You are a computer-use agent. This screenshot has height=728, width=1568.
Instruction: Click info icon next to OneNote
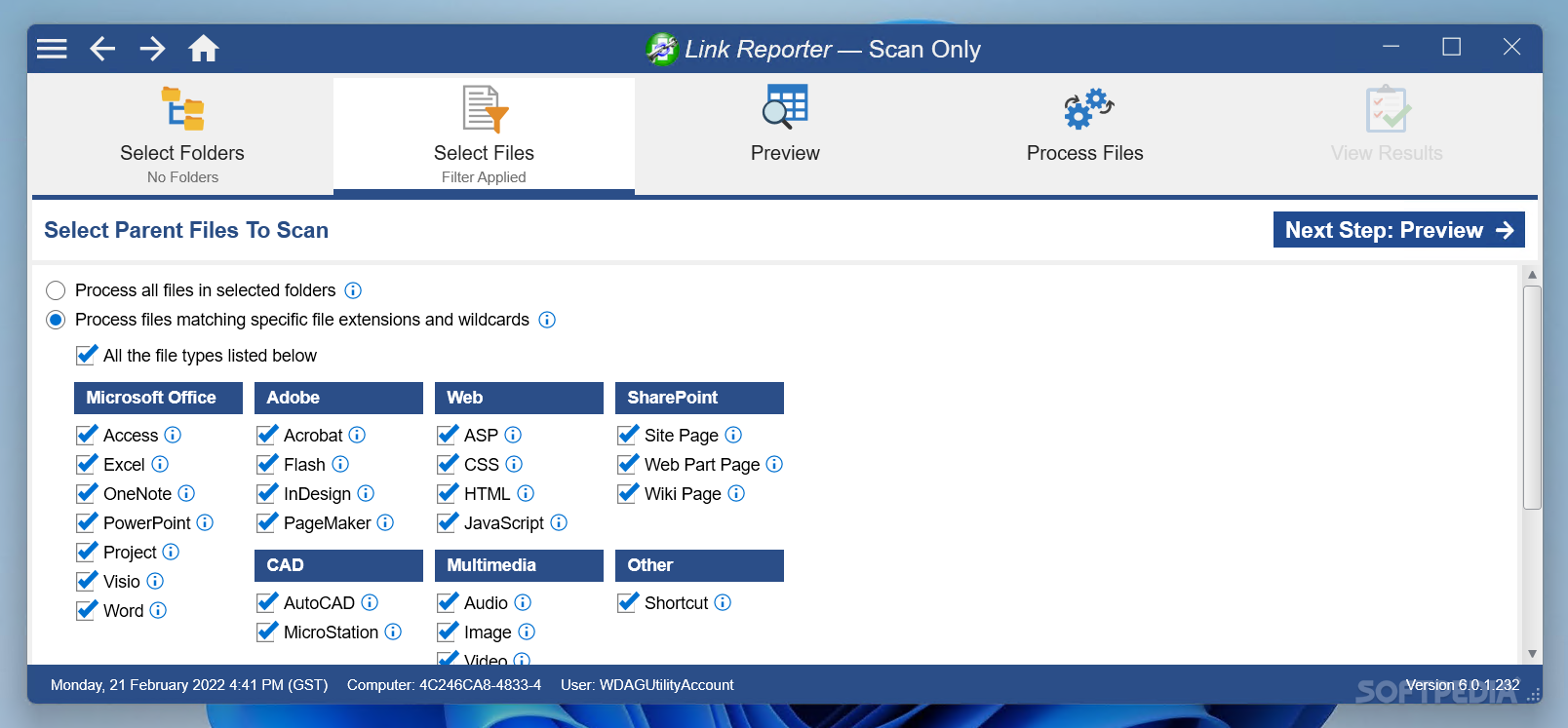[186, 493]
